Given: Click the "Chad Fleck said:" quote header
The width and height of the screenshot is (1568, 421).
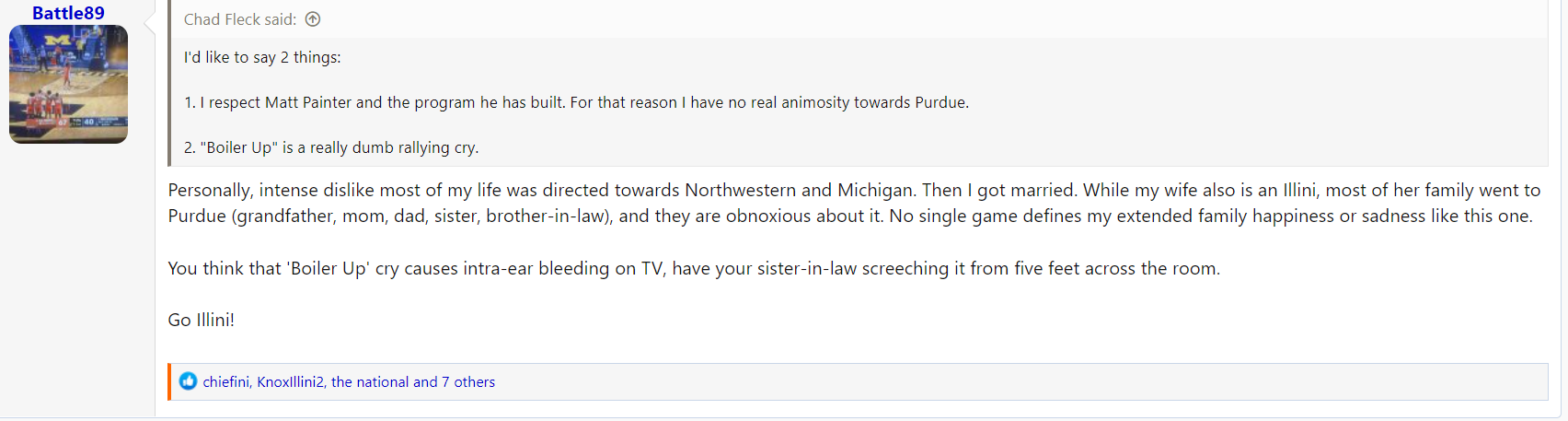Looking at the screenshot, I should [x=239, y=19].
